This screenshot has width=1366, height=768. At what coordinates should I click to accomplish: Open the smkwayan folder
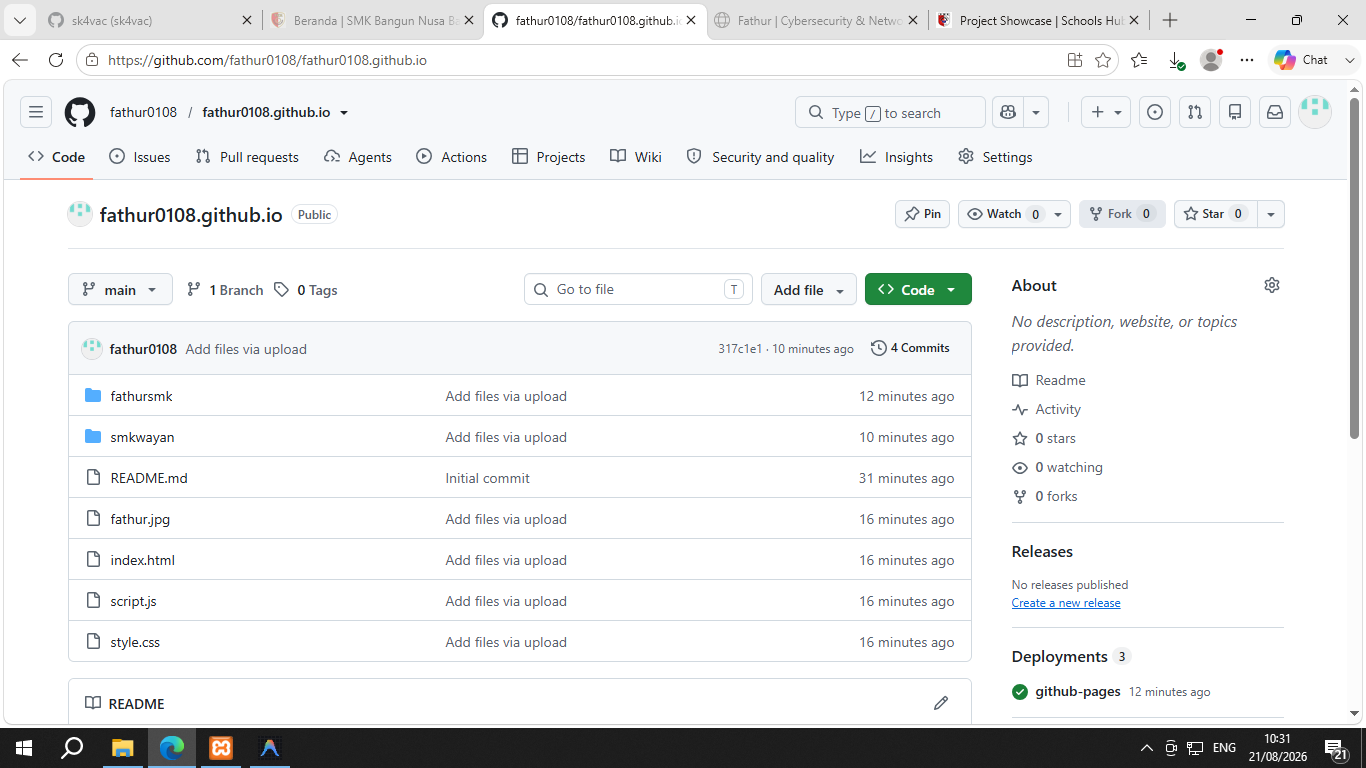[x=142, y=437]
